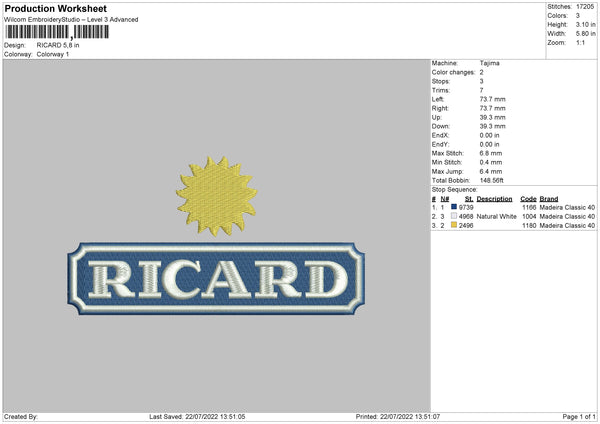Click thread code 1180
The height and width of the screenshot is (424, 600).
pos(529,226)
